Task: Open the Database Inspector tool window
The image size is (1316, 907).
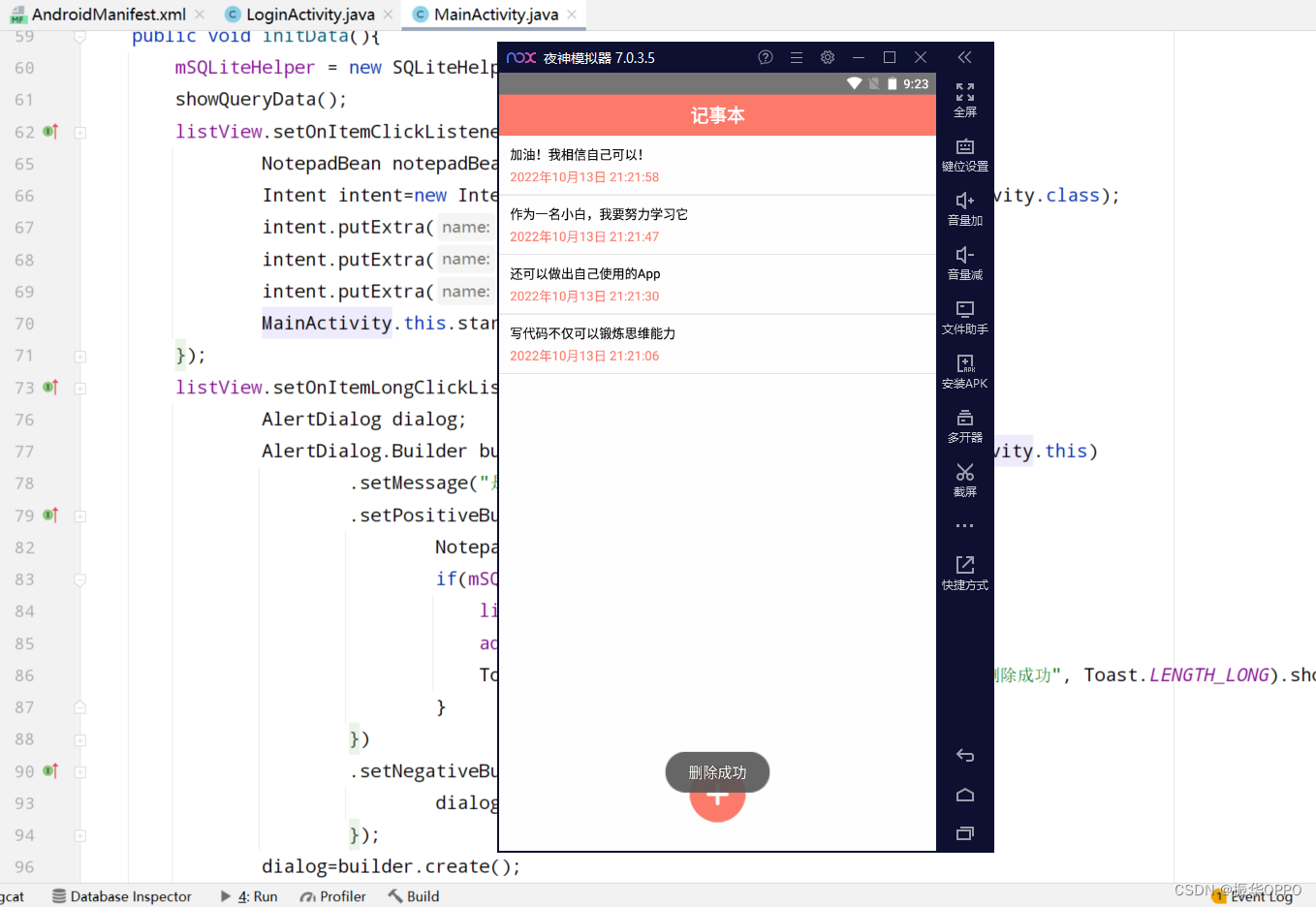Action: 122,896
